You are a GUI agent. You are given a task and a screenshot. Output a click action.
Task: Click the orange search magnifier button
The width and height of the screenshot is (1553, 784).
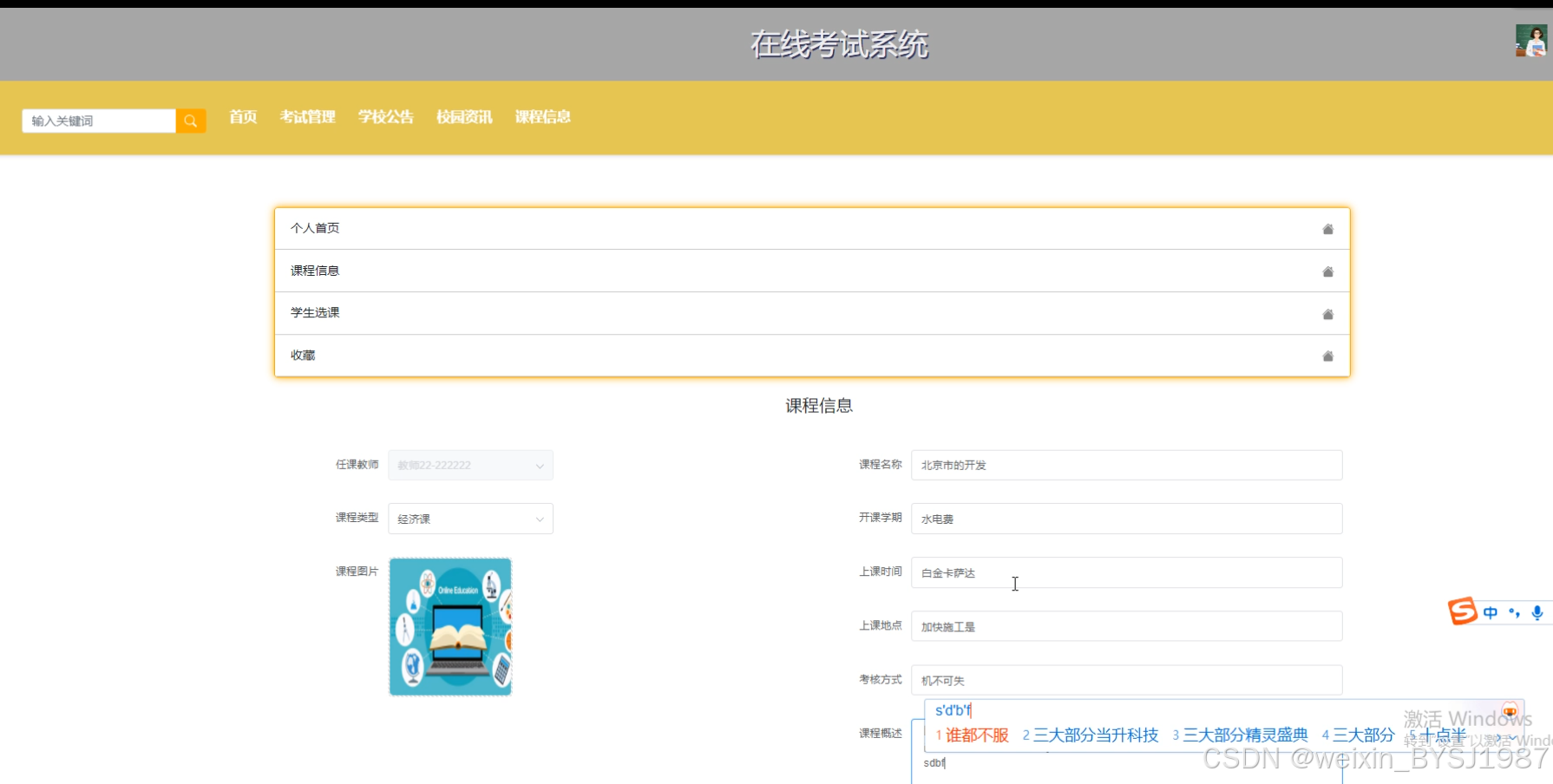point(191,121)
